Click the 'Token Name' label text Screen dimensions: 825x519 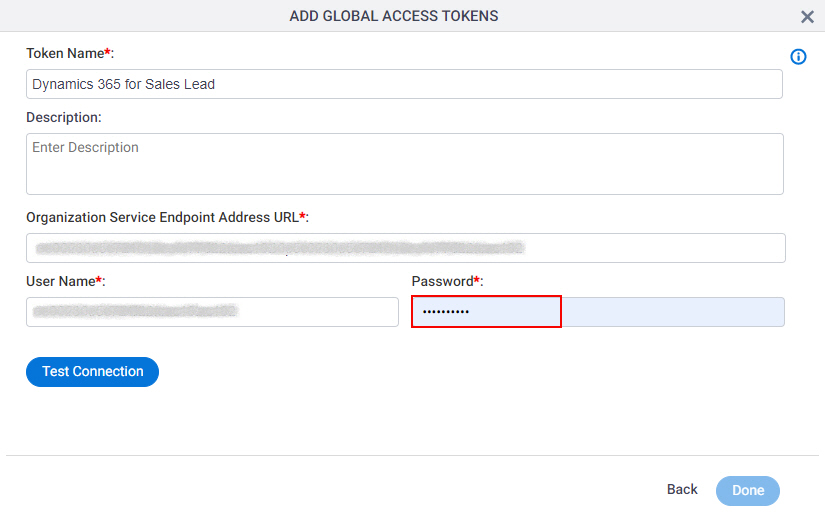point(65,54)
